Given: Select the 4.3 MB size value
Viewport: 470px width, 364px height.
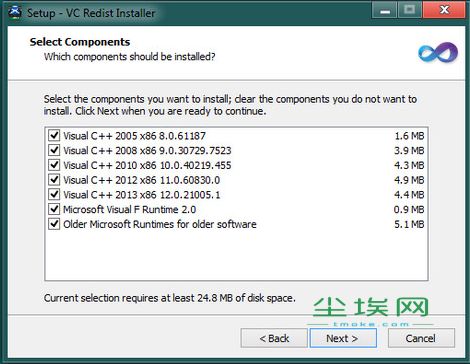Looking at the screenshot, I should click(x=409, y=165).
